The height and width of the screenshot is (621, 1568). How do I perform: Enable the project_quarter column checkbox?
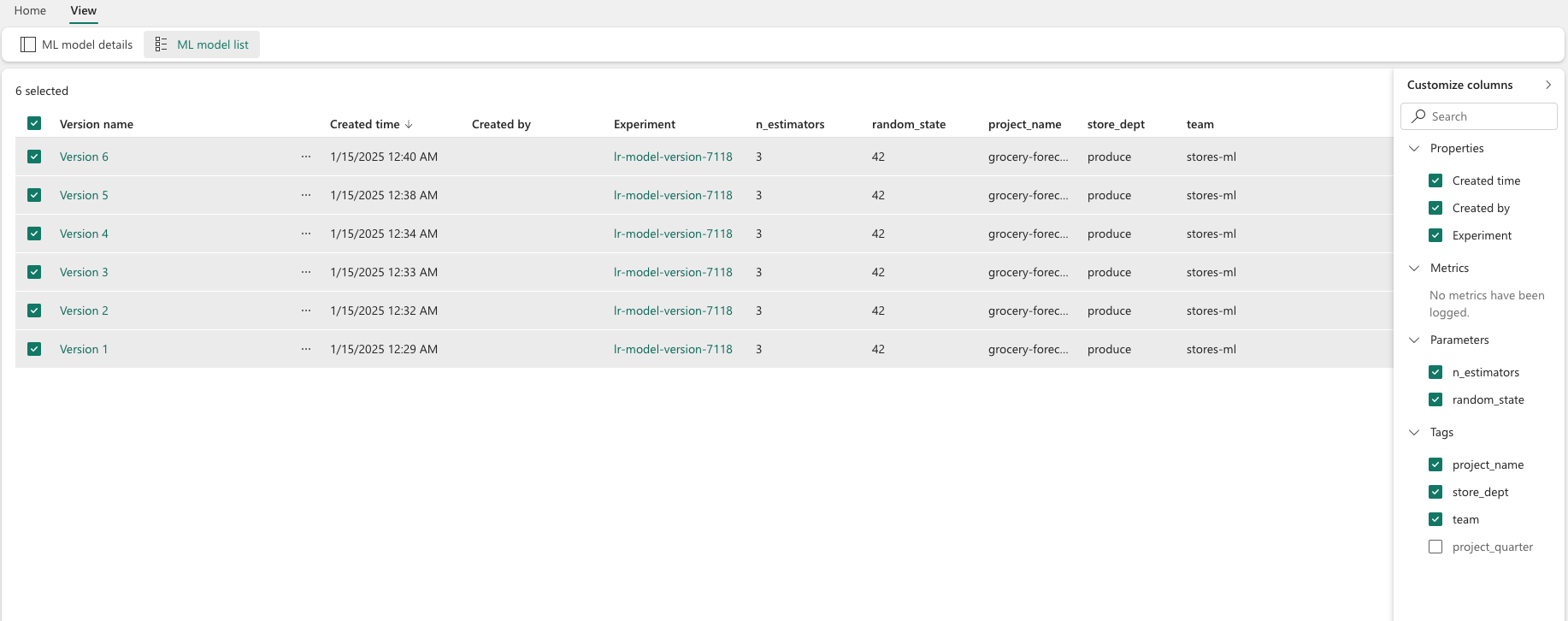pyautogui.click(x=1435, y=547)
